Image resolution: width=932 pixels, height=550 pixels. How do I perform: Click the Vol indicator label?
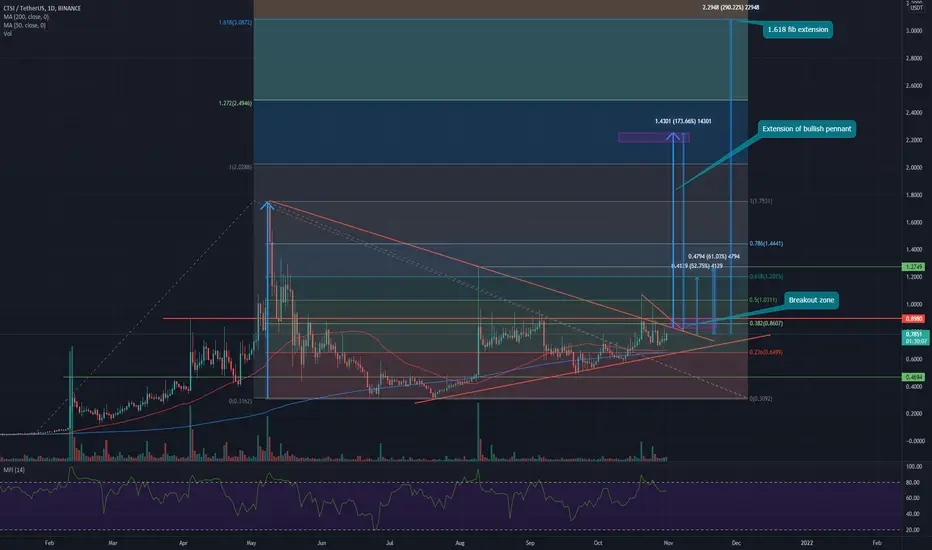coord(7,34)
